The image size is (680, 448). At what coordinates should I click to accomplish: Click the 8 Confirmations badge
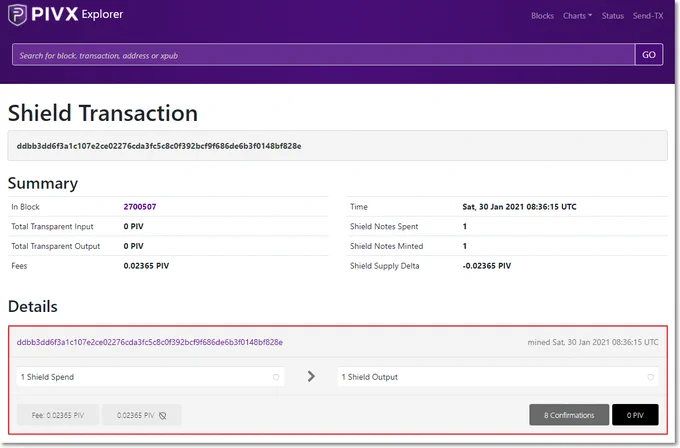tap(569, 415)
